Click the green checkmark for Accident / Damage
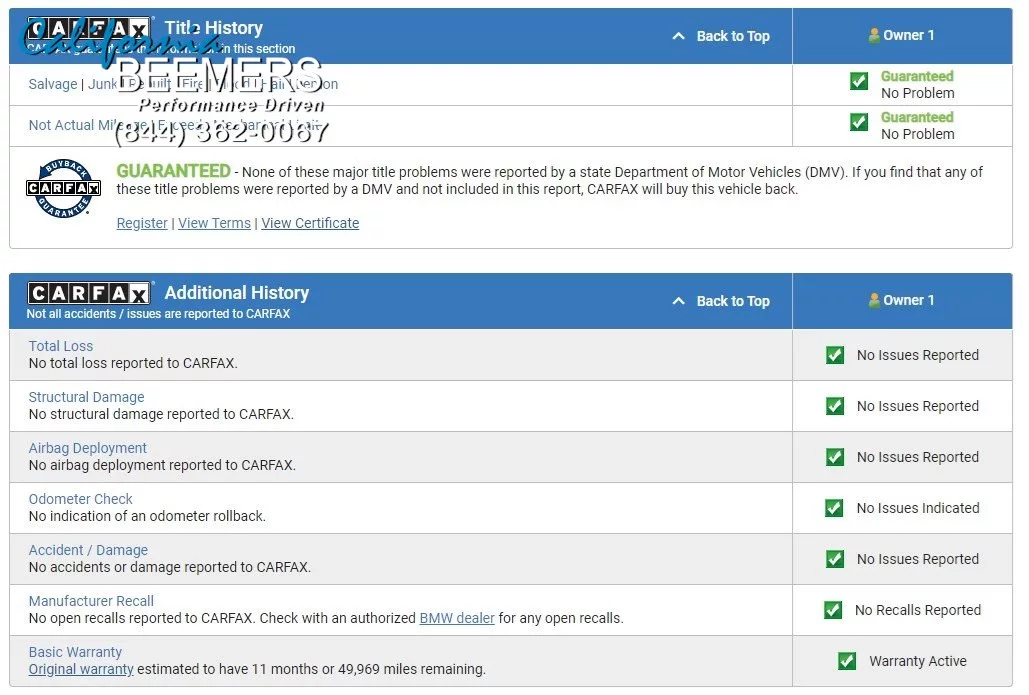This screenshot has height=695, width=1029. [x=835, y=559]
